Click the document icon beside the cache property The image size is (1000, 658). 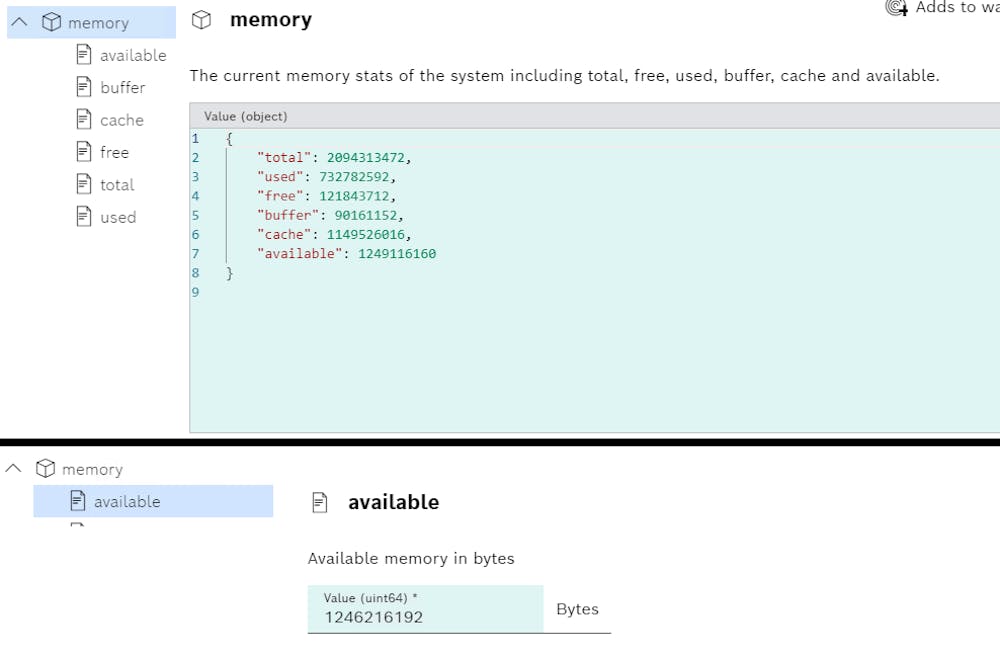82,119
